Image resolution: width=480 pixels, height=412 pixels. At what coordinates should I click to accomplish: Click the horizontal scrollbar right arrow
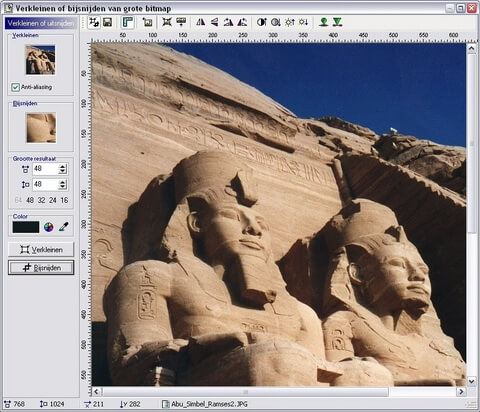[461, 391]
